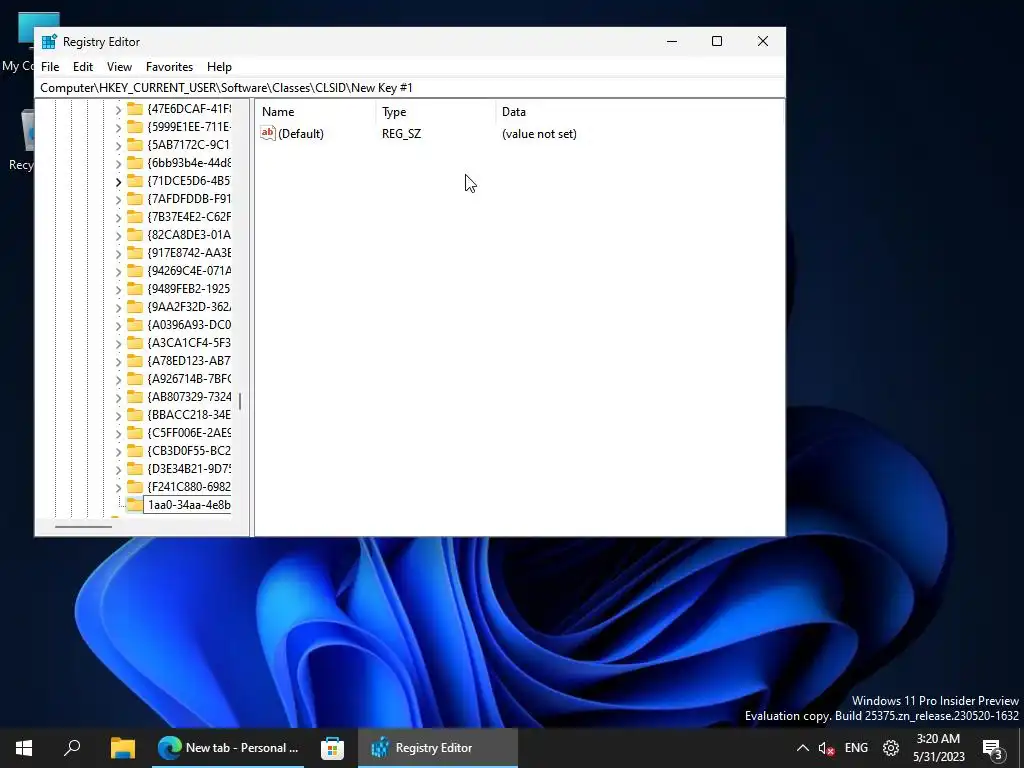
Task: Click the key name edit box 1aa0-34aa-4e8b
Action: tap(187, 504)
